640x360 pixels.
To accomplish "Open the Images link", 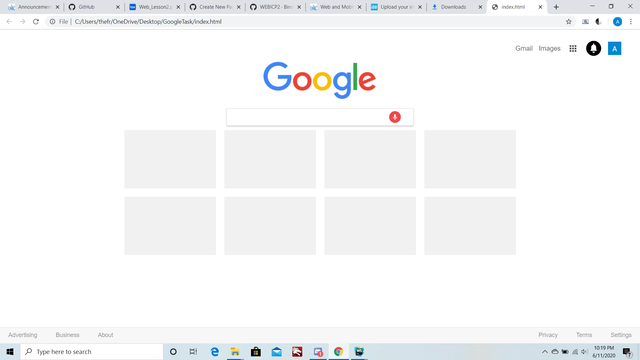I will [549, 49].
